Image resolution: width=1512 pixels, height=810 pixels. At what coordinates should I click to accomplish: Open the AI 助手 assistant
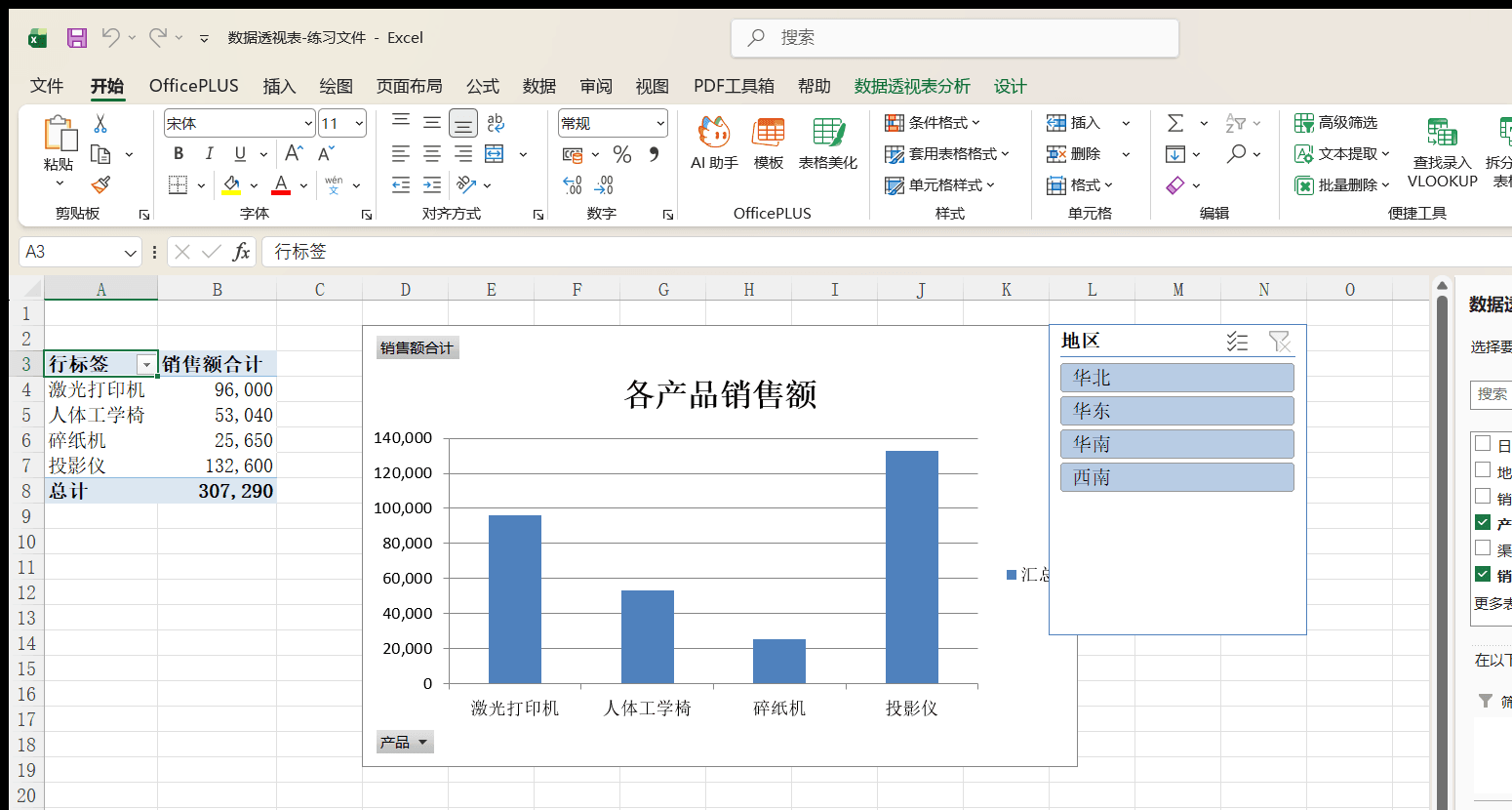pos(714,142)
